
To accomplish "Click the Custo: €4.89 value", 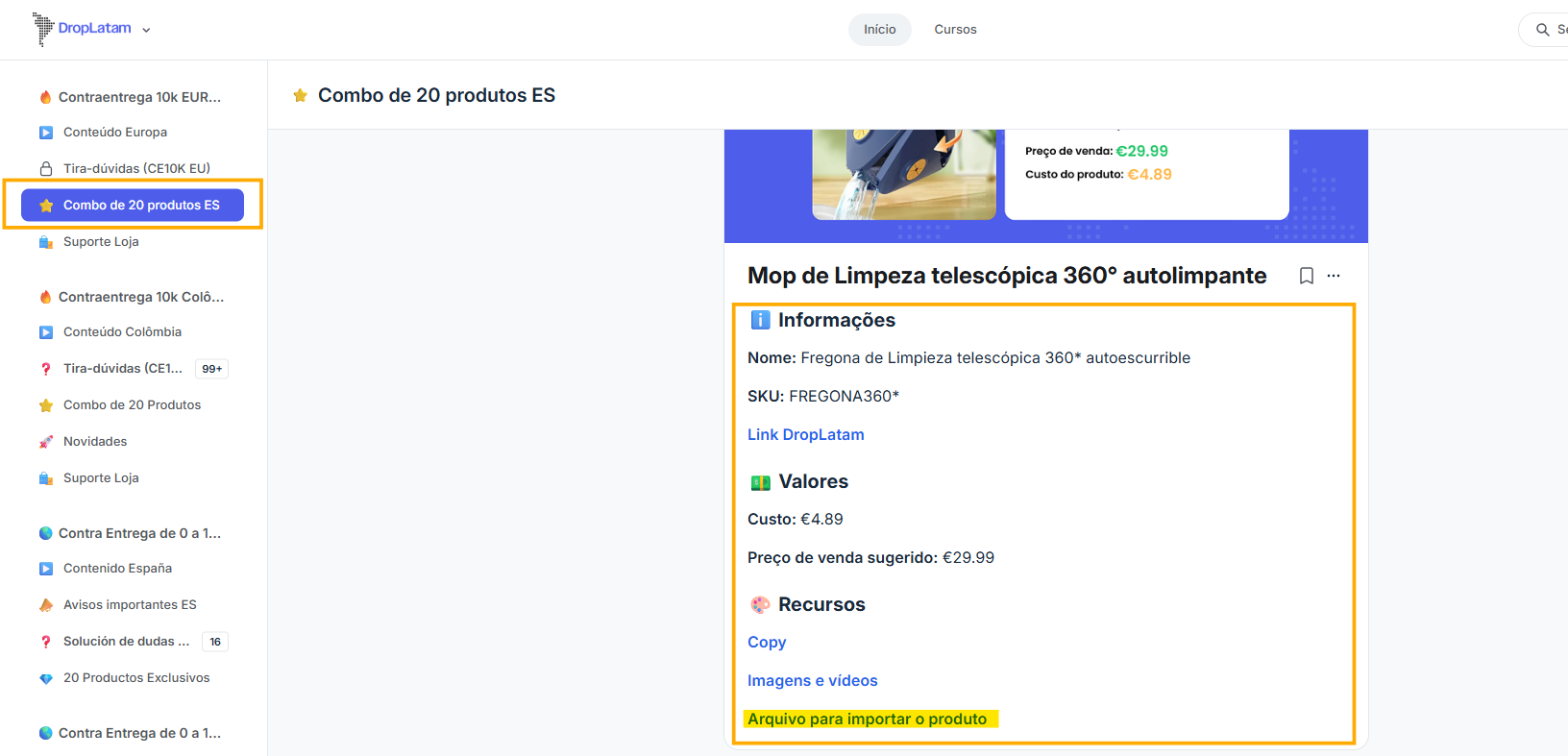I will click(796, 519).
